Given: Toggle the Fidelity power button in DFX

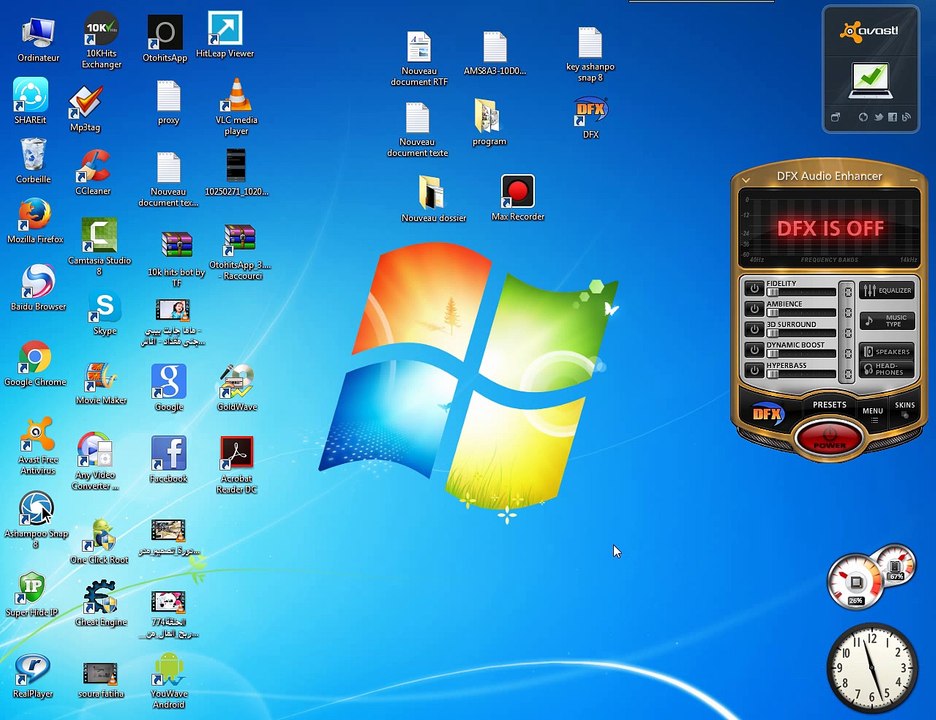Looking at the screenshot, I should click(x=753, y=288).
